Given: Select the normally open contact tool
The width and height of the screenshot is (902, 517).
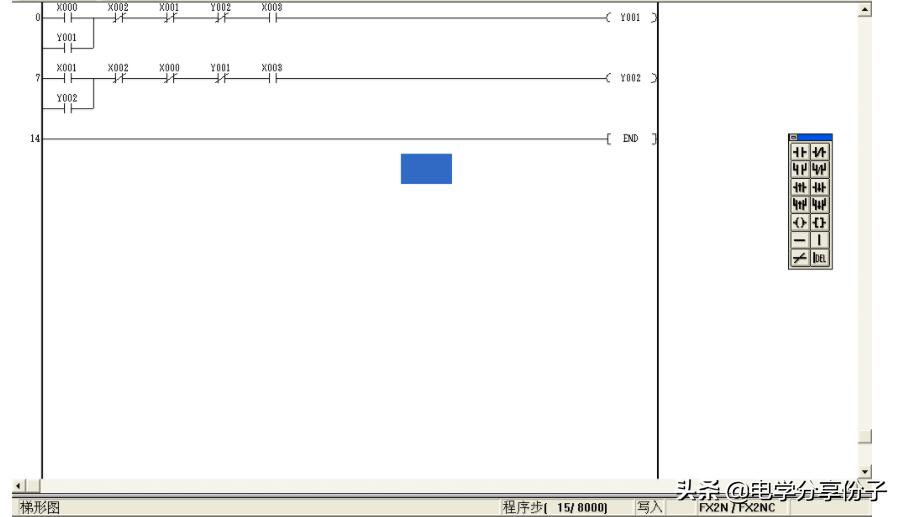Looking at the screenshot, I should 800,152.
